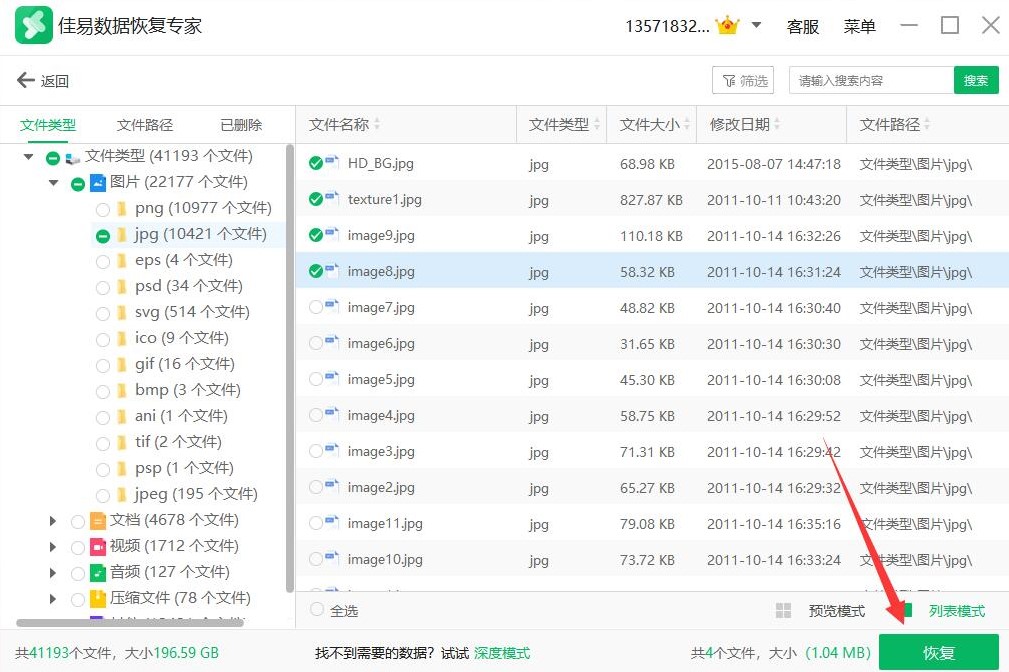
Task: Select the 压缩文件 archive category icon
Action: point(98,598)
